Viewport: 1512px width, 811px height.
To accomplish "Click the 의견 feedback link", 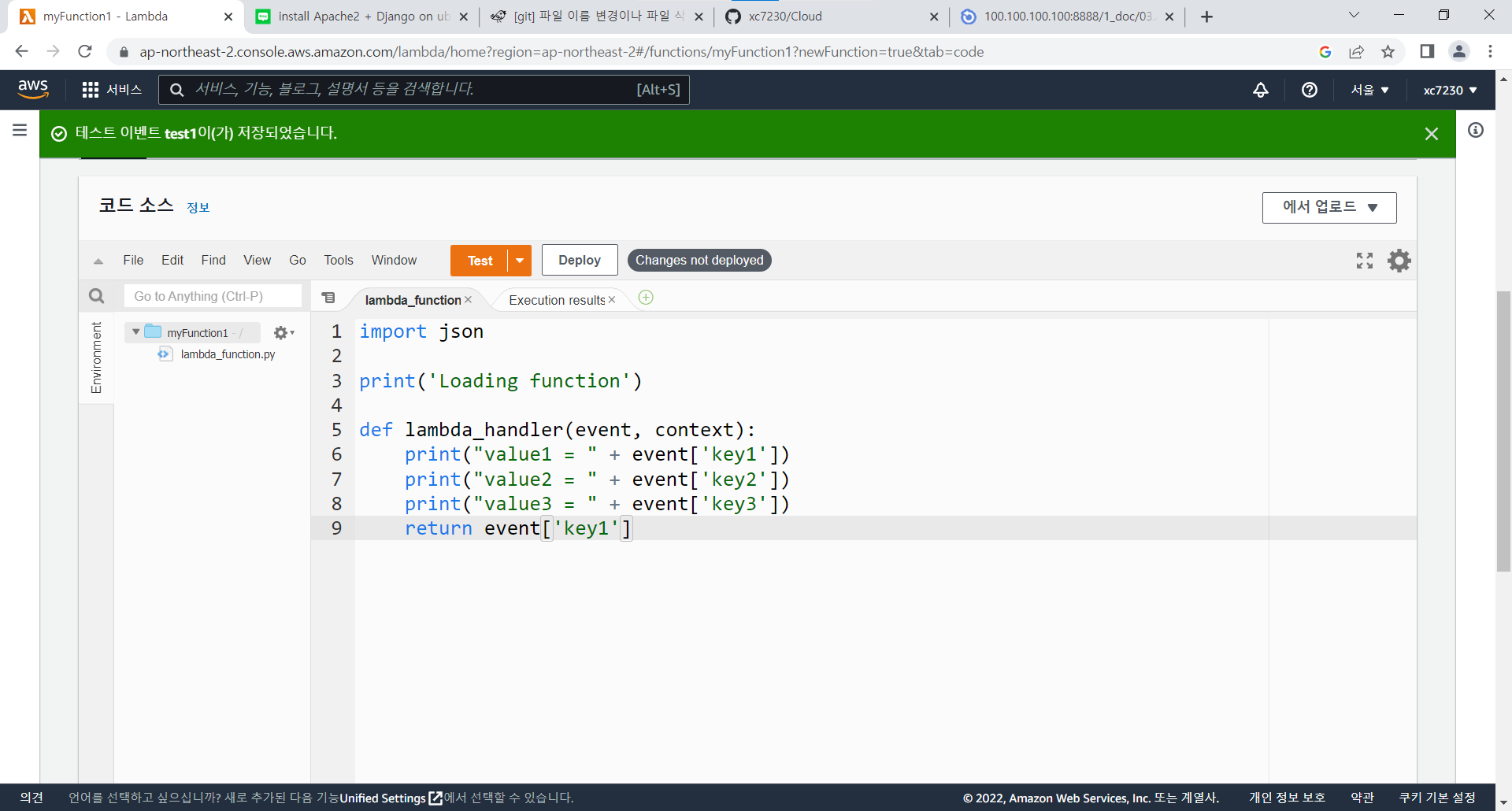I will click(x=31, y=798).
